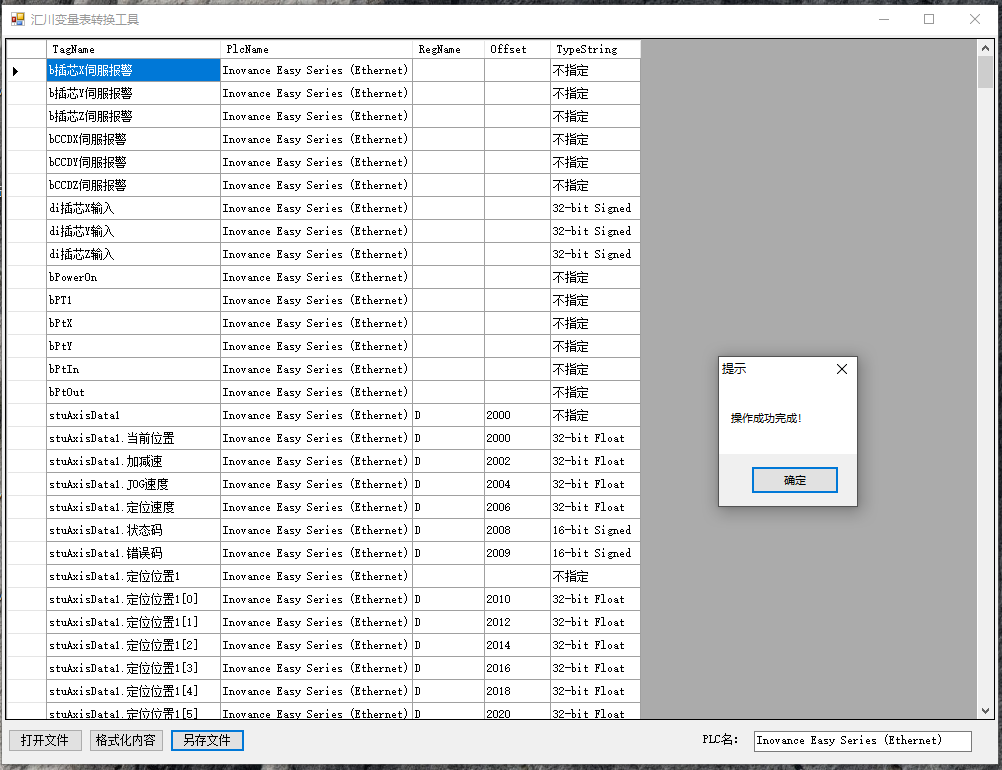Sort by the TagName column header
Screen dimensions: 1002x770
tap(133, 49)
